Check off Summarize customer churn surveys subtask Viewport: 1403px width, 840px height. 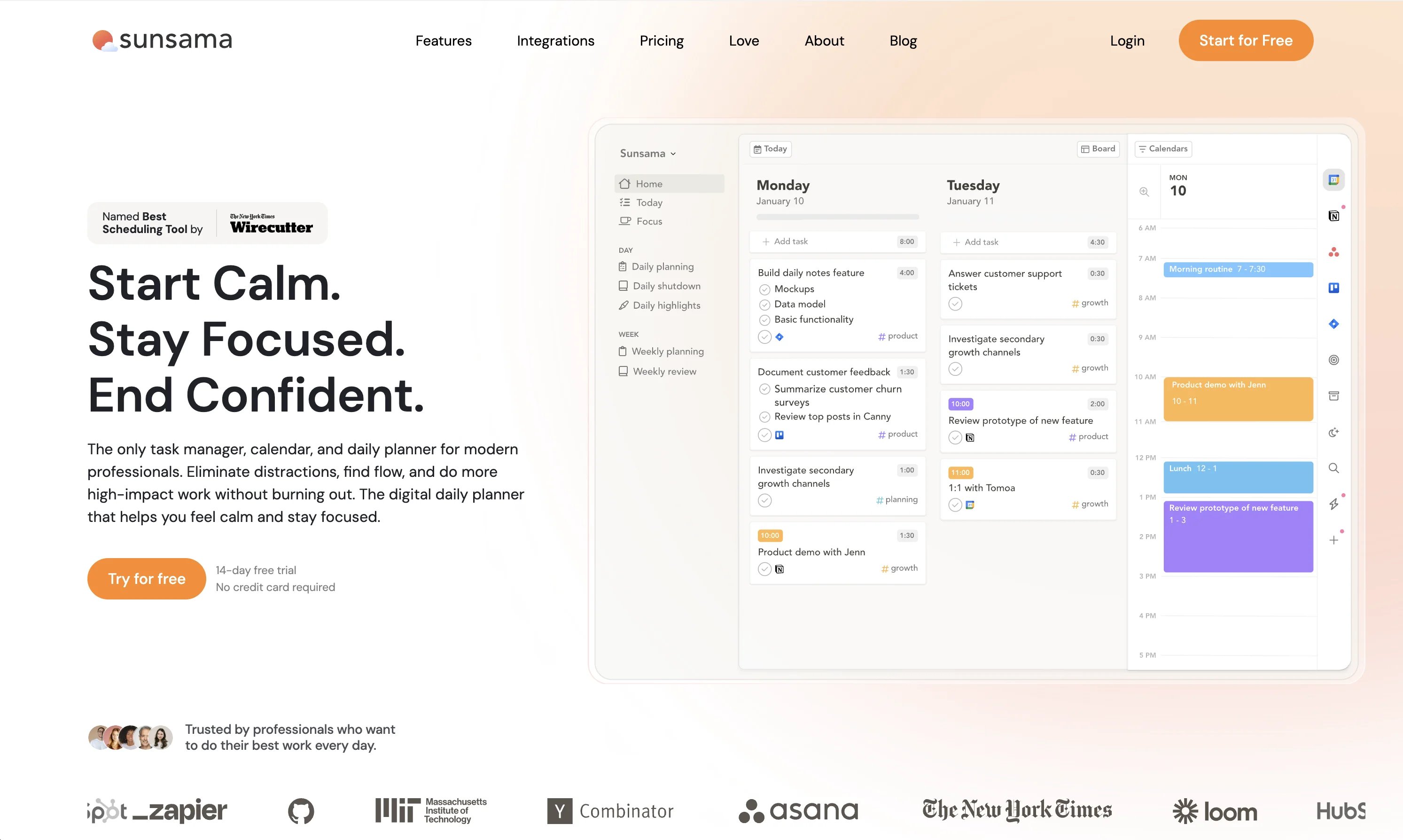764,389
